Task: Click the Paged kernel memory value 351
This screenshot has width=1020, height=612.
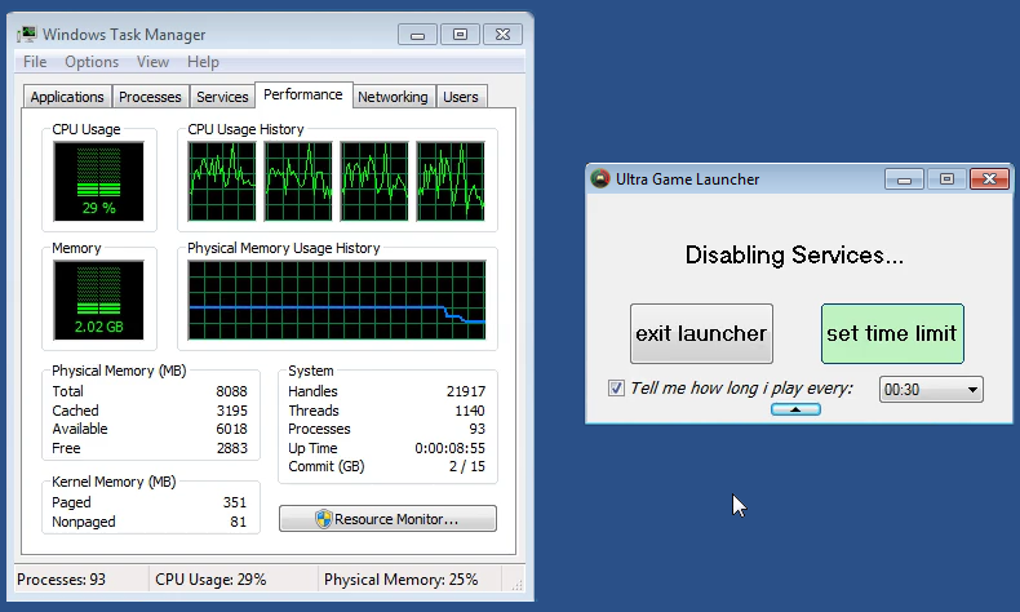Action: (x=234, y=503)
